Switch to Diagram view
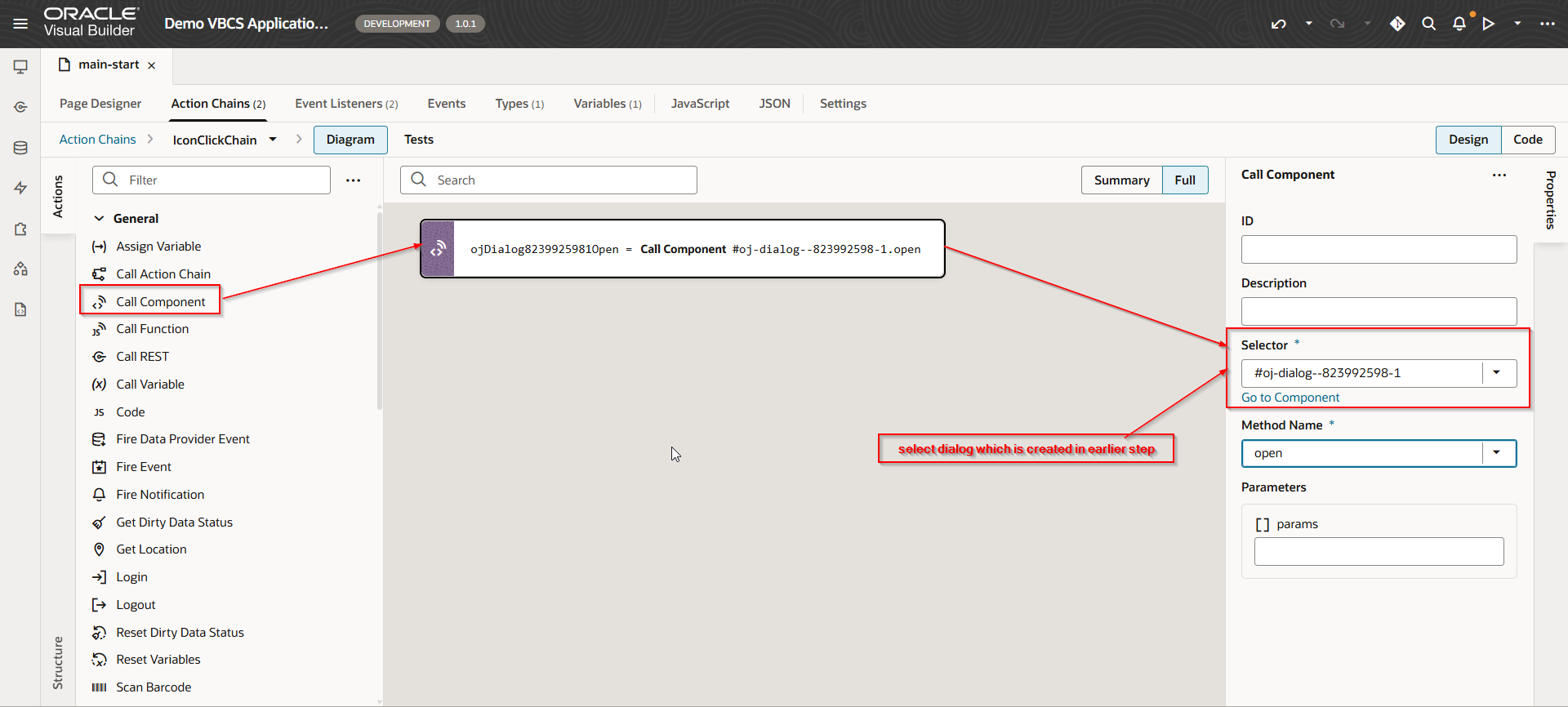The image size is (1568, 707). [x=350, y=140]
